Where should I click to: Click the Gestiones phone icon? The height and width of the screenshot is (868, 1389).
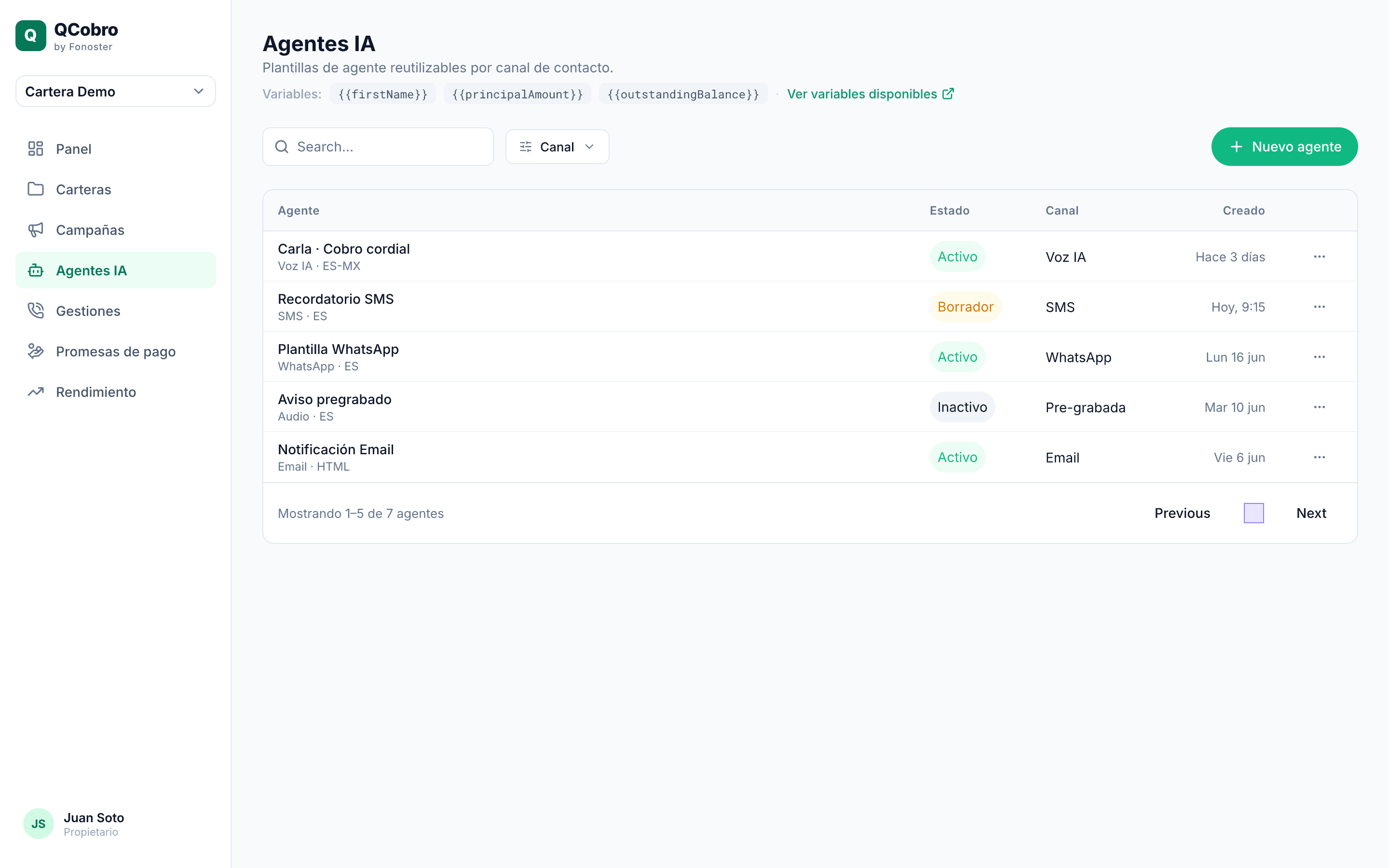click(36, 311)
